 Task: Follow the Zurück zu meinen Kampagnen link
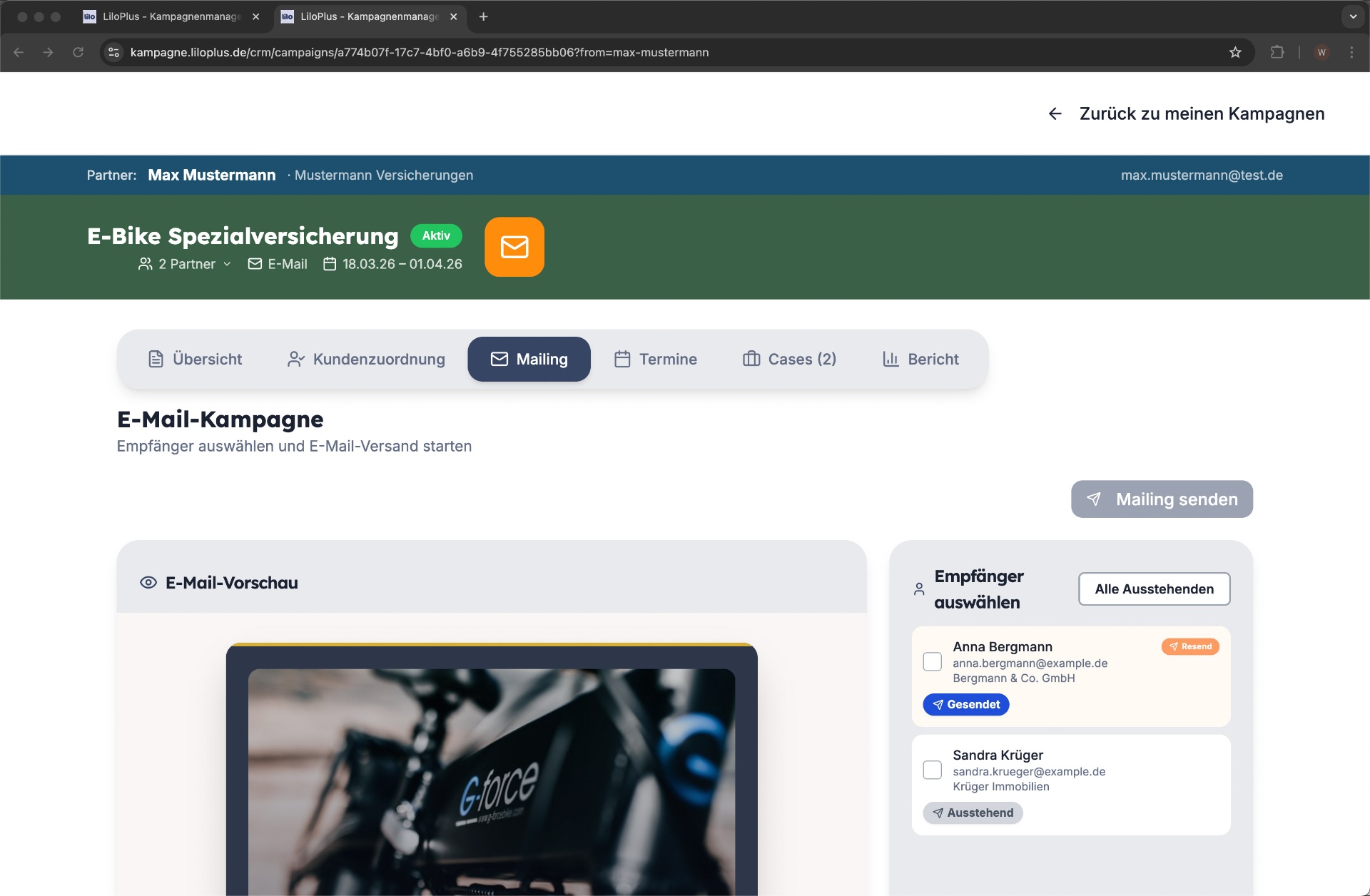tap(1202, 113)
